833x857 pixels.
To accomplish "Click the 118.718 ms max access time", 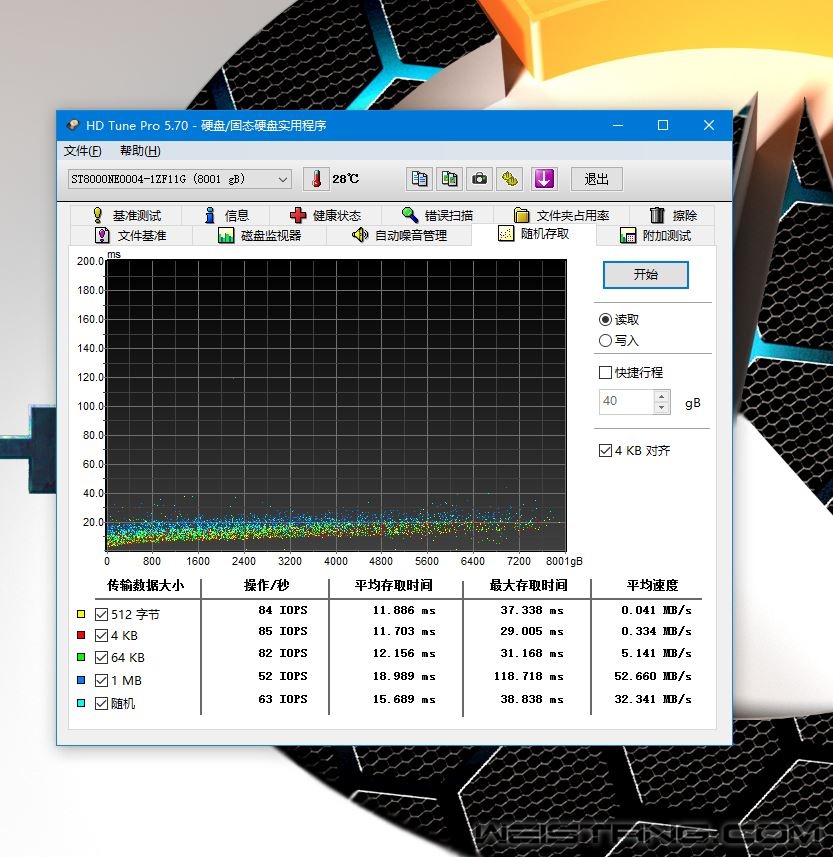I will [528, 676].
